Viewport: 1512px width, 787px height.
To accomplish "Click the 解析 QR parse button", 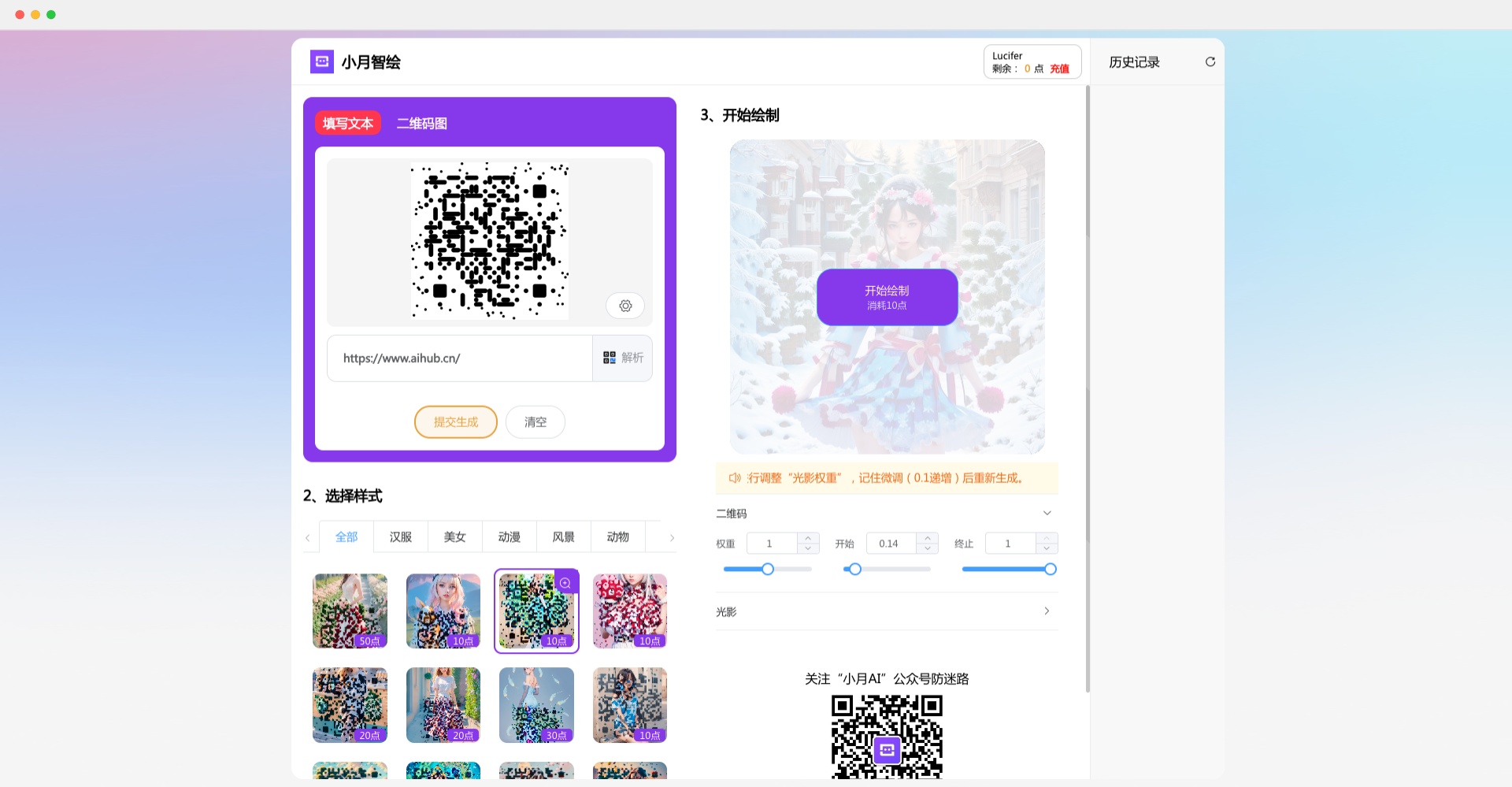I will pos(623,358).
